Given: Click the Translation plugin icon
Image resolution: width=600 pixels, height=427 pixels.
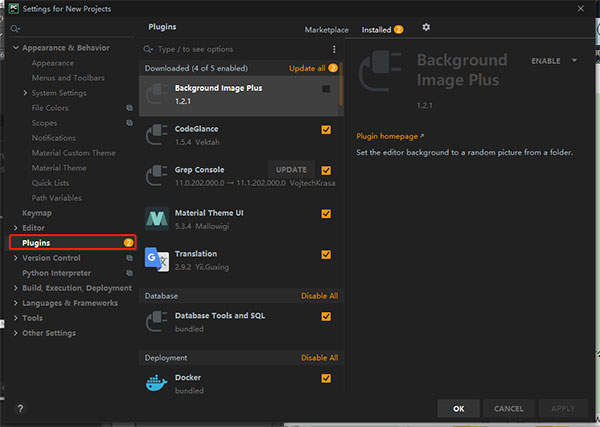Looking at the screenshot, I should click(x=157, y=260).
